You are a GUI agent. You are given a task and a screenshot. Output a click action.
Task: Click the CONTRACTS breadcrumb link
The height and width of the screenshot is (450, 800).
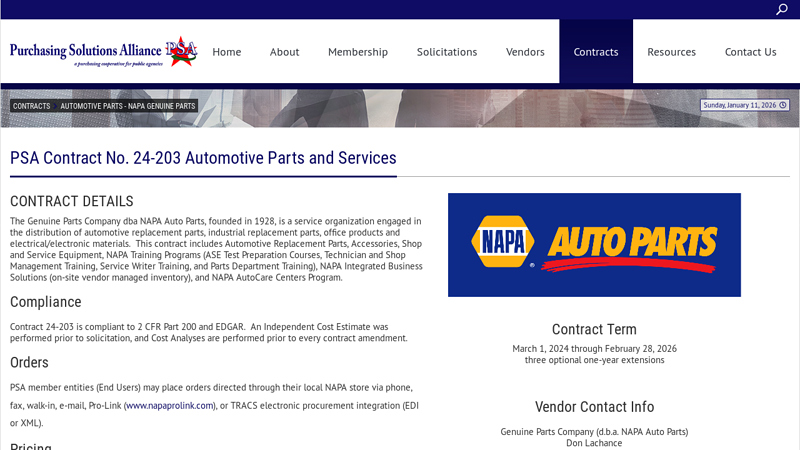coord(32,106)
